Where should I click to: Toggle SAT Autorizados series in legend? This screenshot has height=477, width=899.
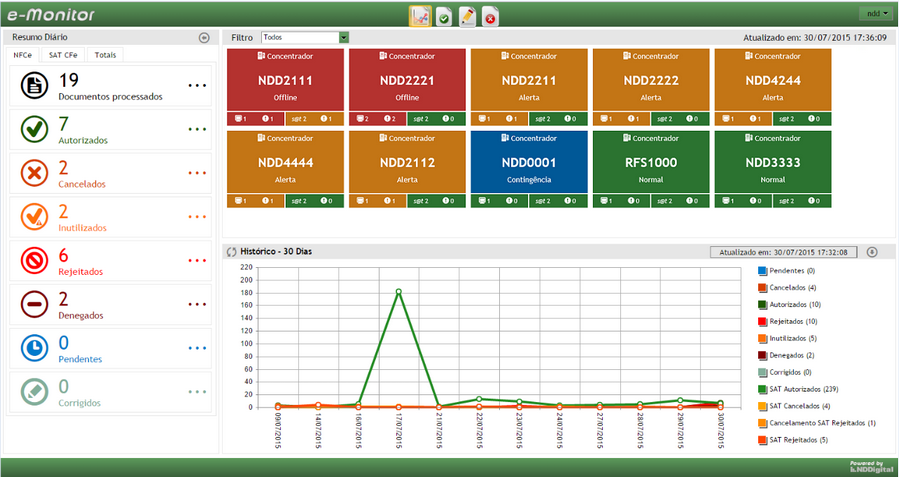(x=762, y=389)
